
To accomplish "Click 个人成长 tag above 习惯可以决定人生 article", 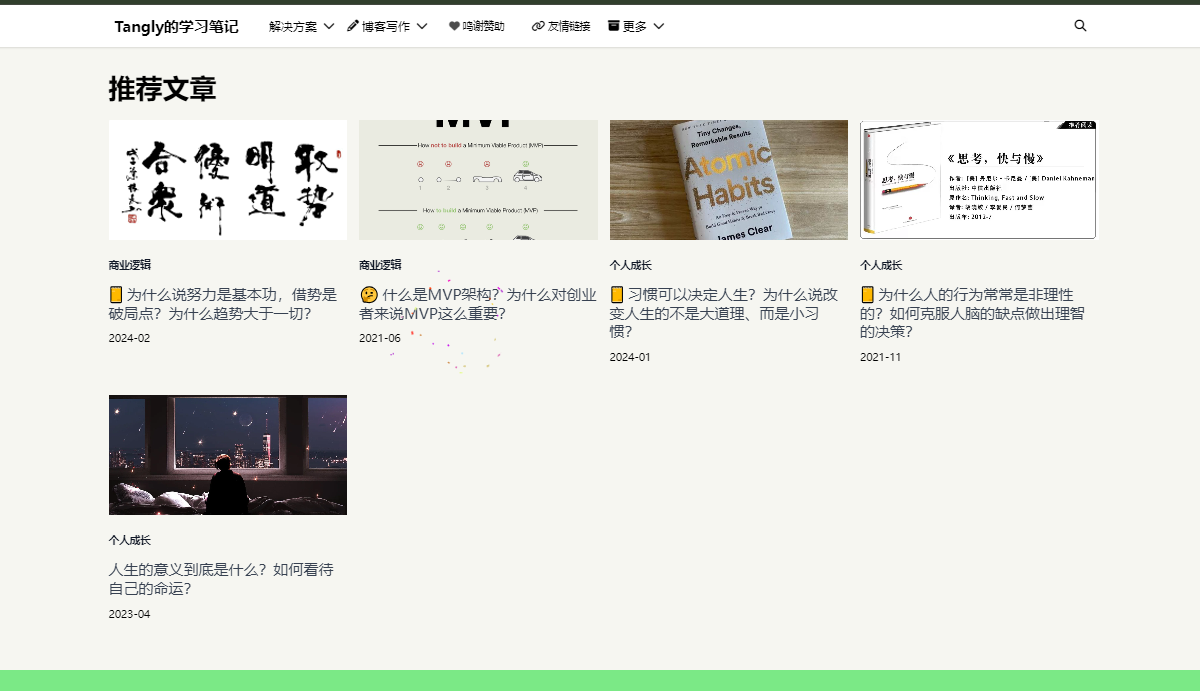I will coord(631,265).
